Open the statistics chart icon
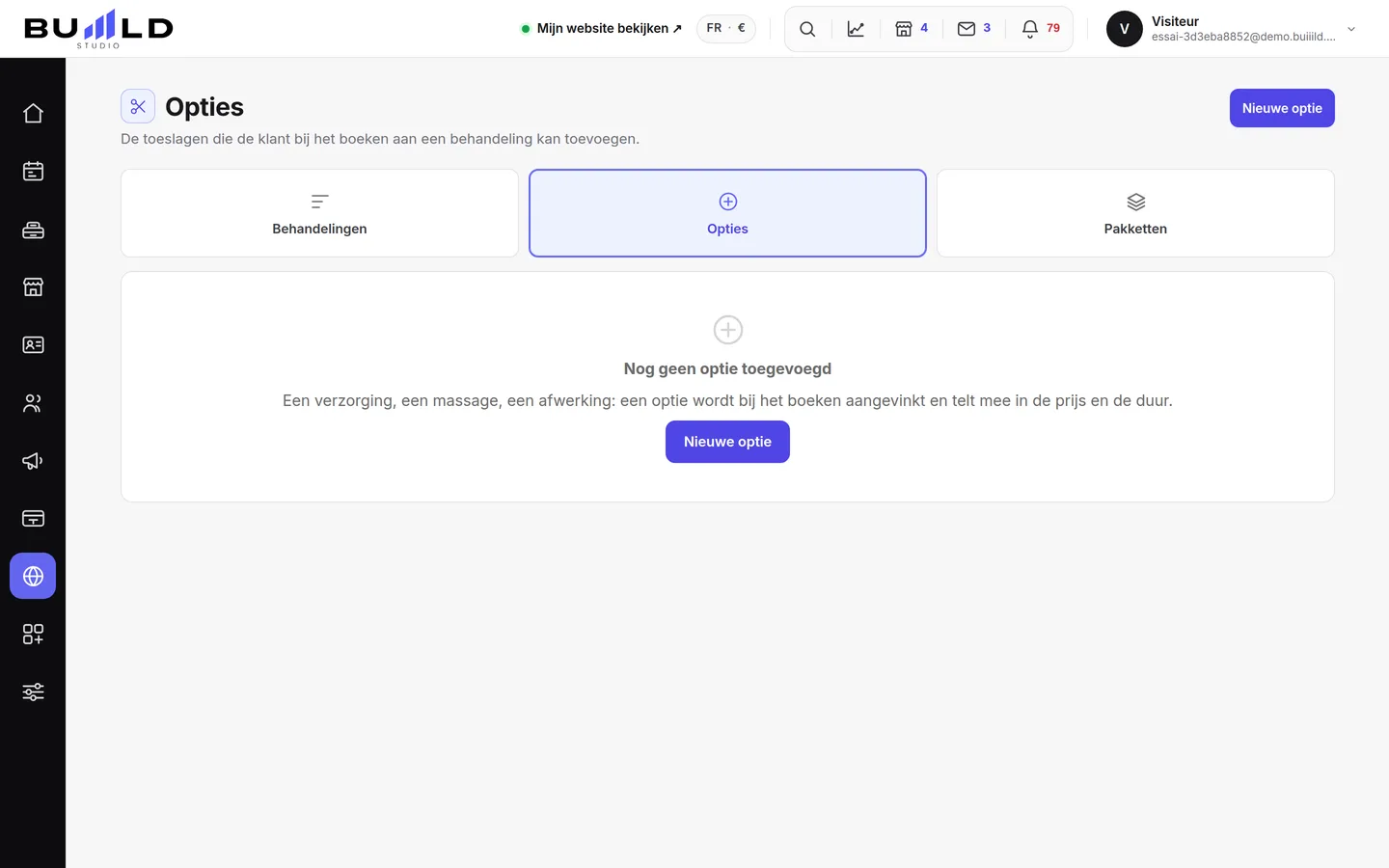1389x868 pixels. (x=856, y=29)
